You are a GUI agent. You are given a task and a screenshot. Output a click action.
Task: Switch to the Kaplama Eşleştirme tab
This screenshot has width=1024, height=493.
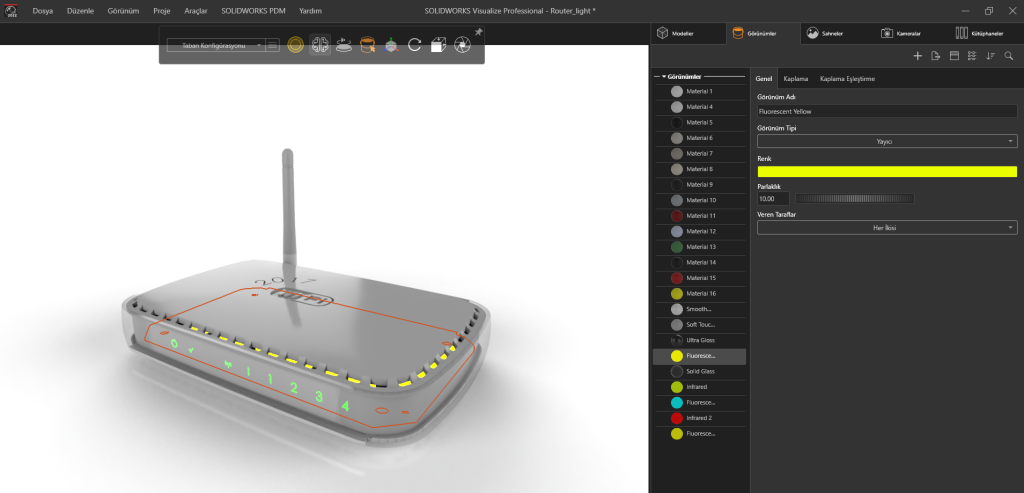coord(847,78)
